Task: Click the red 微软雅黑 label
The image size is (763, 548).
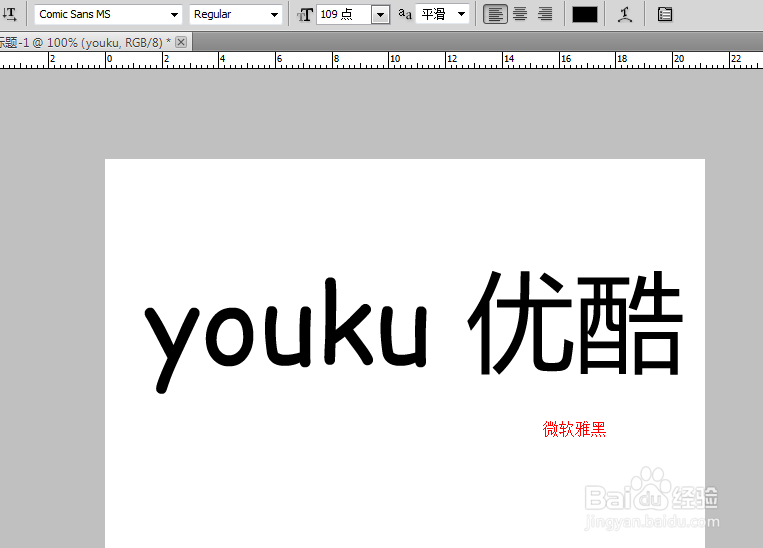Action: (574, 430)
